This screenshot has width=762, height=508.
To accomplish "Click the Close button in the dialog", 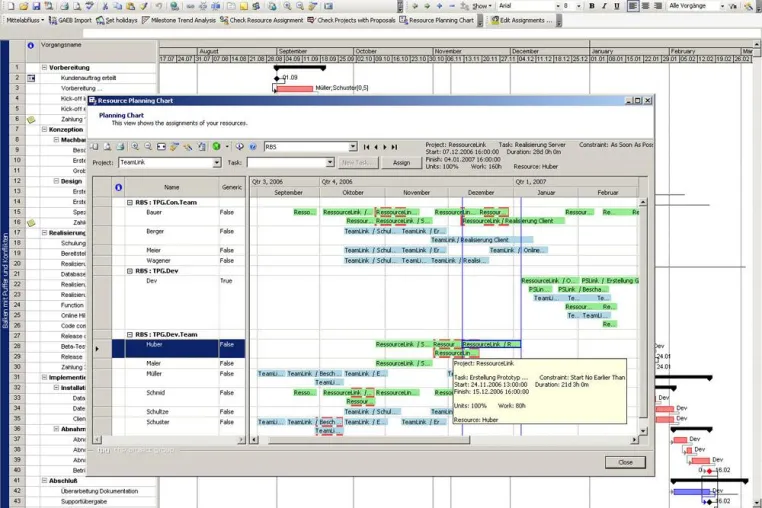I will click(625, 462).
